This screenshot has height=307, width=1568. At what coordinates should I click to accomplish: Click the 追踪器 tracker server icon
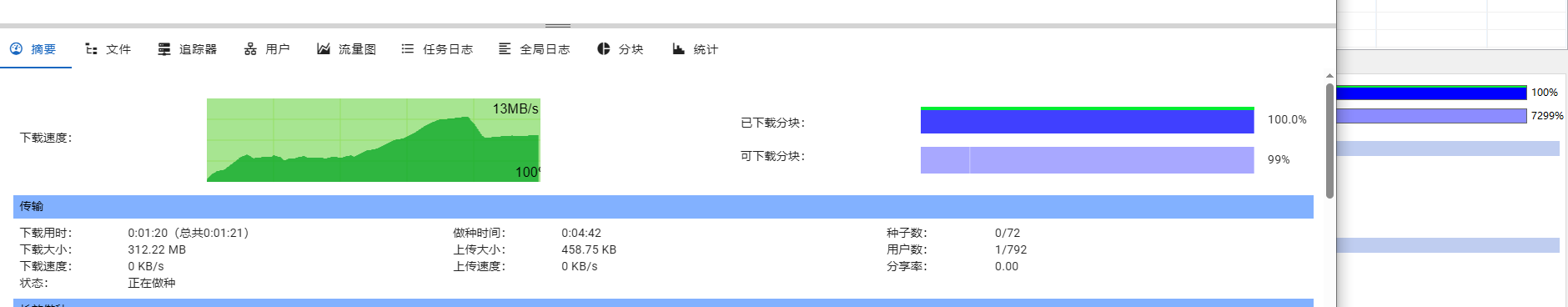click(164, 49)
